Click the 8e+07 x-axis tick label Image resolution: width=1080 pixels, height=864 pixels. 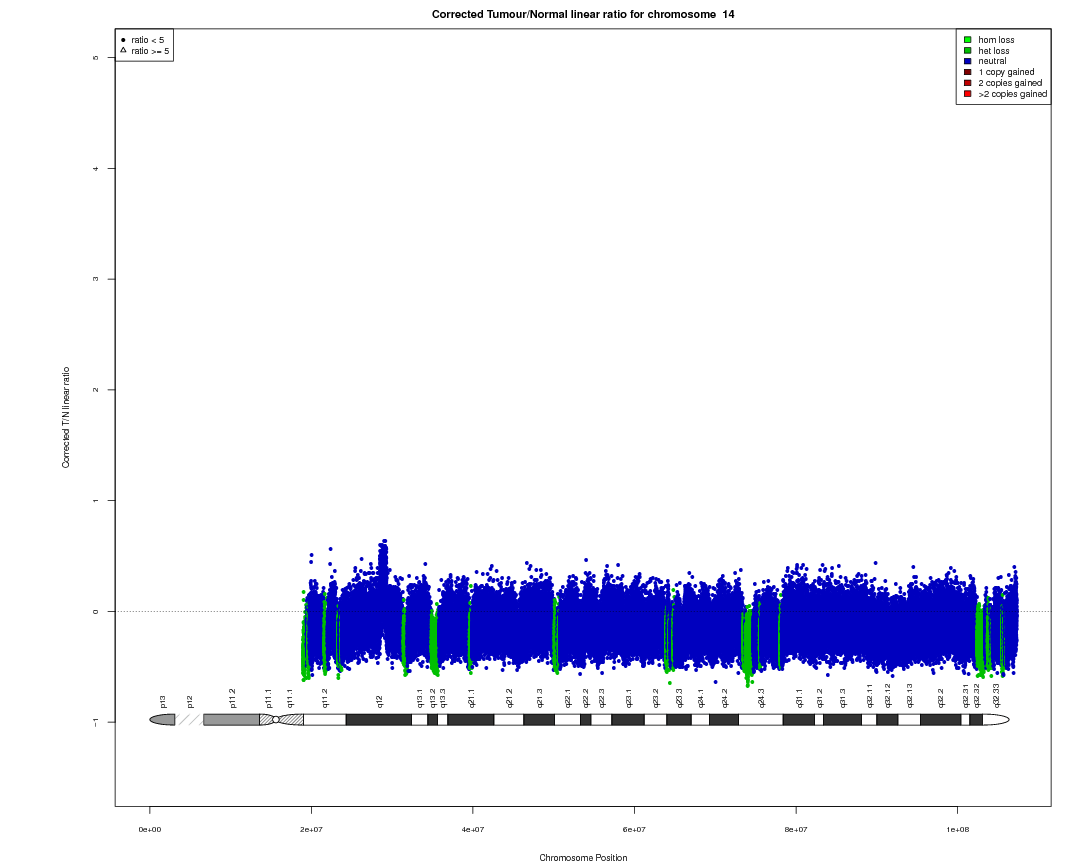tap(796, 830)
